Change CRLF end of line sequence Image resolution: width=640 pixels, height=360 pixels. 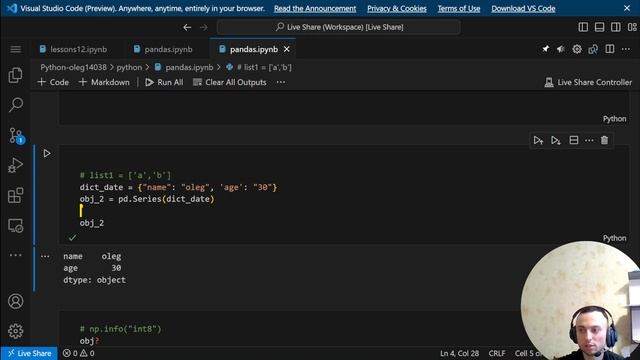point(497,353)
